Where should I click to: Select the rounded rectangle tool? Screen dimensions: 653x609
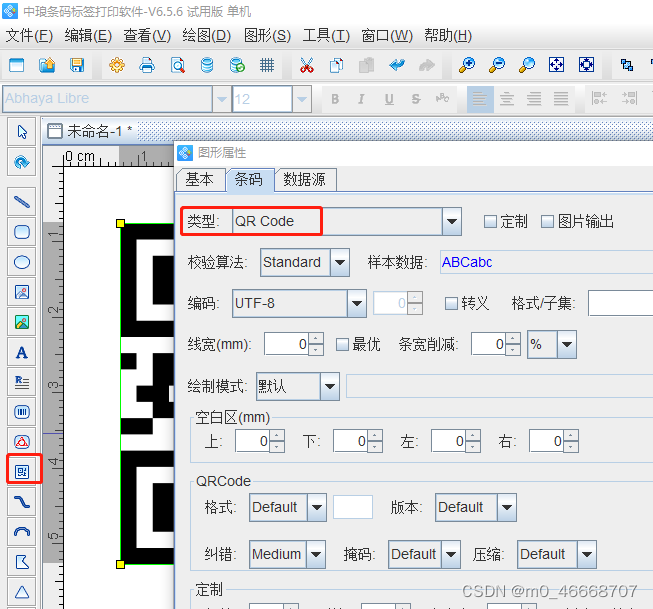coord(22,232)
